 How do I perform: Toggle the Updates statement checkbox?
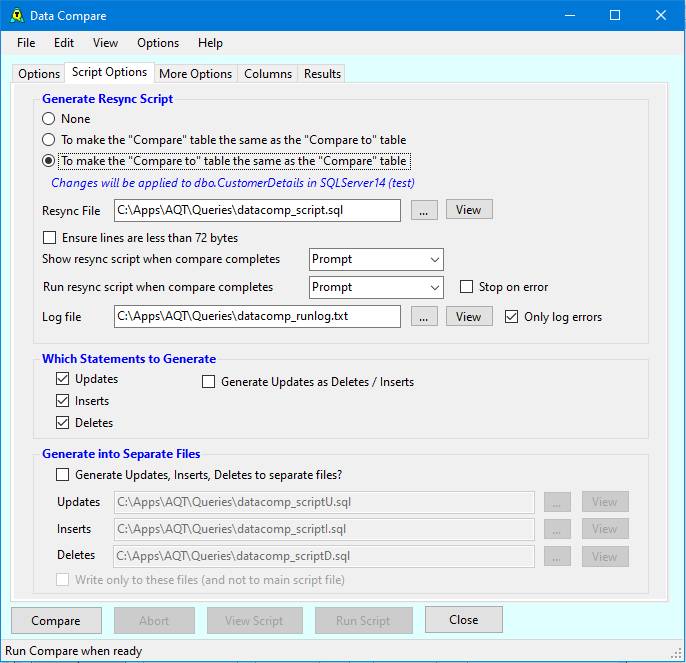pos(87,379)
